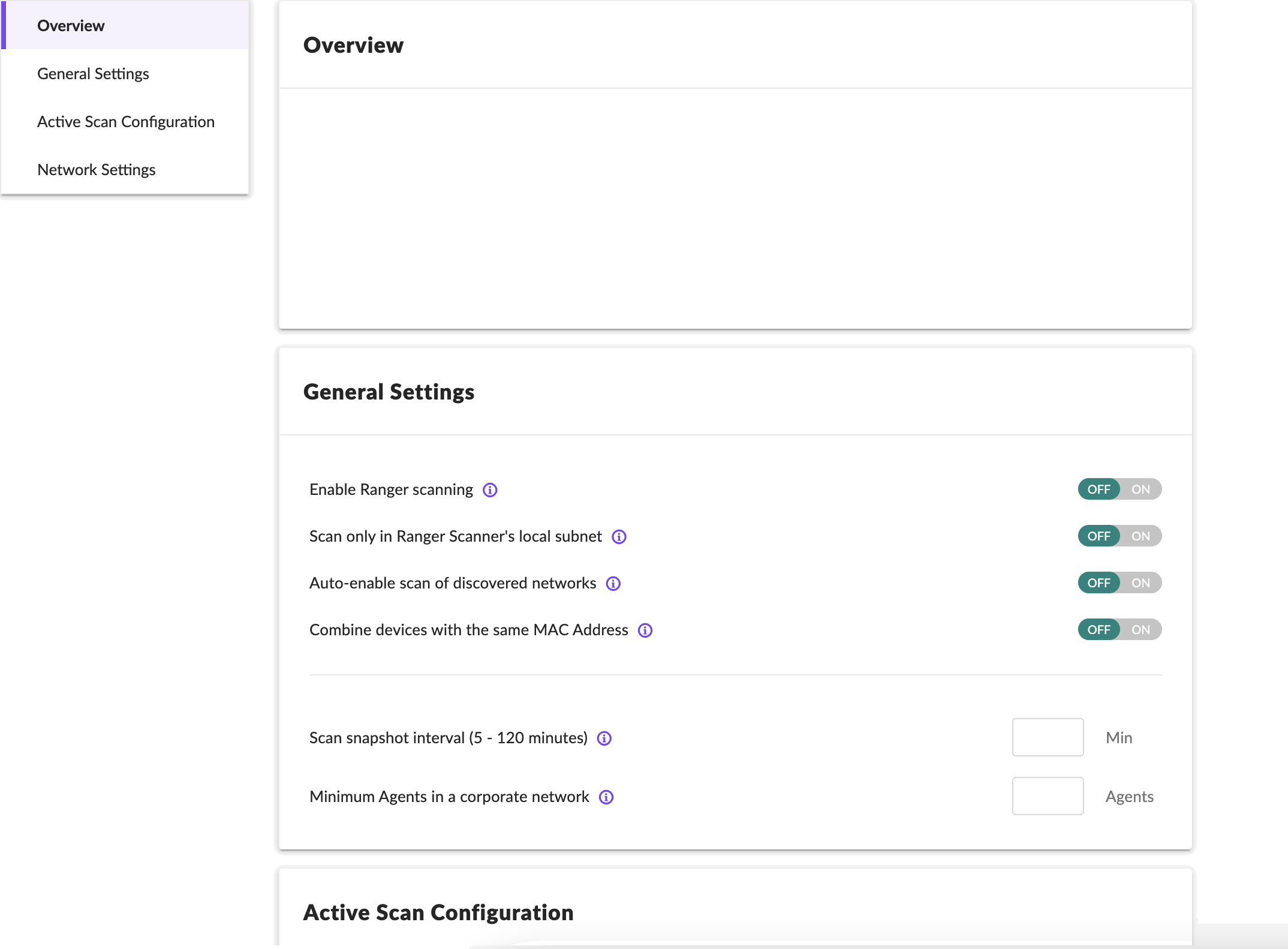Toggle Enable Ranger scanning switch
Screen dimensions: 1288x949
(x=1119, y=489)
